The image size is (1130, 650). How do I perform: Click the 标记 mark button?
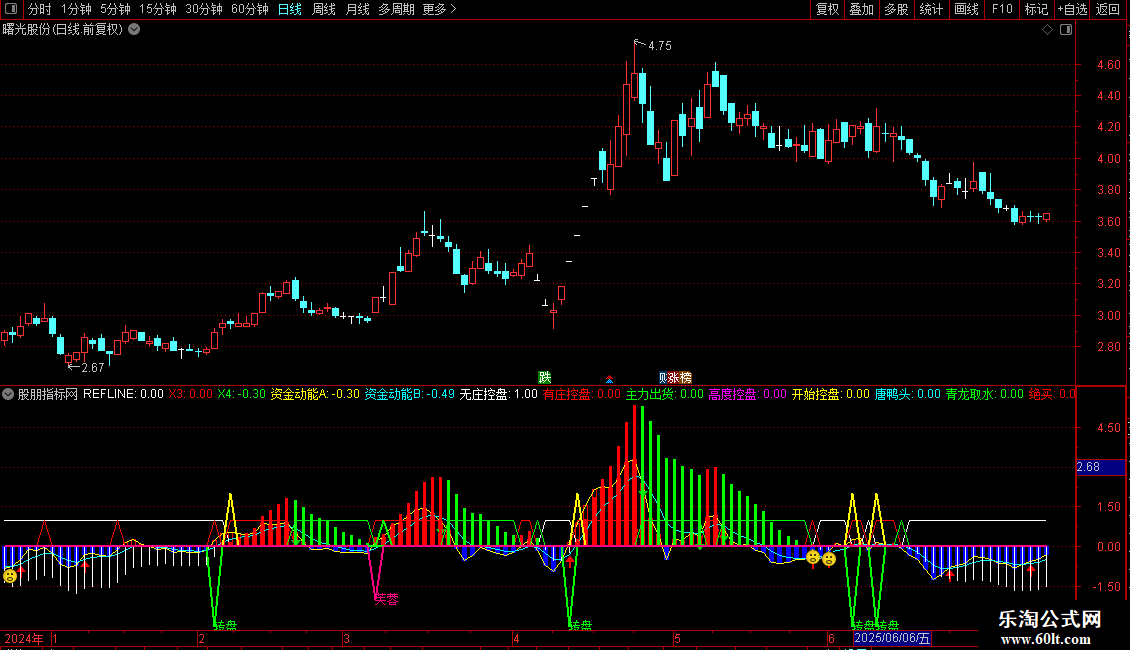coord(1036,9)
